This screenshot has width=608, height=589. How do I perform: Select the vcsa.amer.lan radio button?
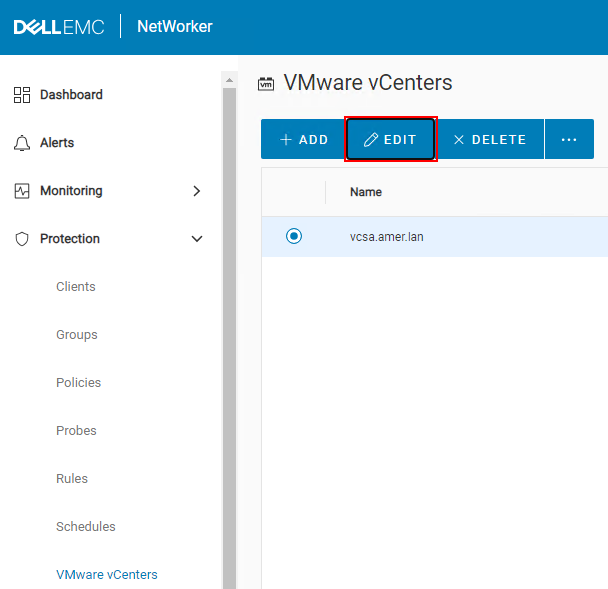[x=293, y=236]
